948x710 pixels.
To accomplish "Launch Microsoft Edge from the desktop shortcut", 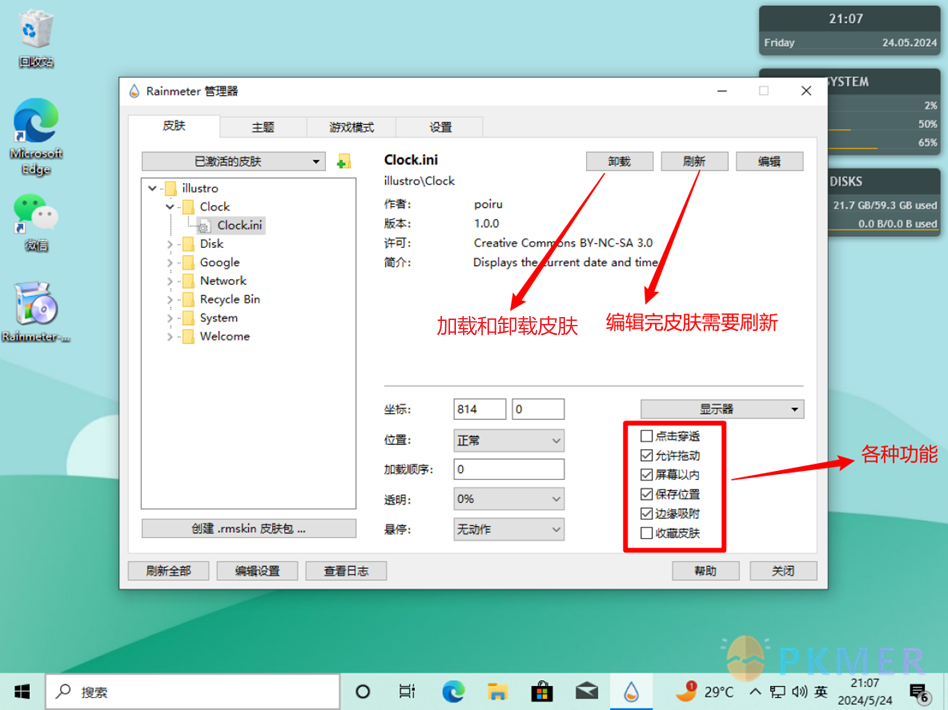I will coord(36,137).
